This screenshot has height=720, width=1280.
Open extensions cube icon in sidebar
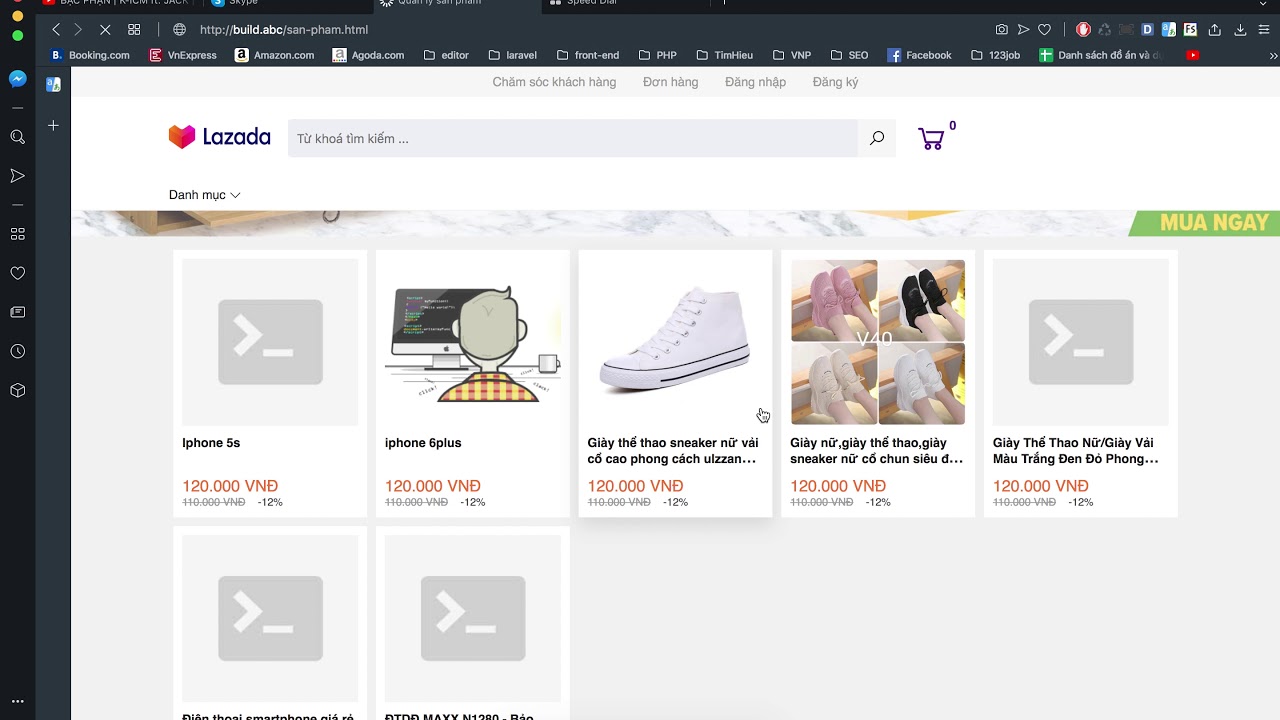(x=17, y=390)
